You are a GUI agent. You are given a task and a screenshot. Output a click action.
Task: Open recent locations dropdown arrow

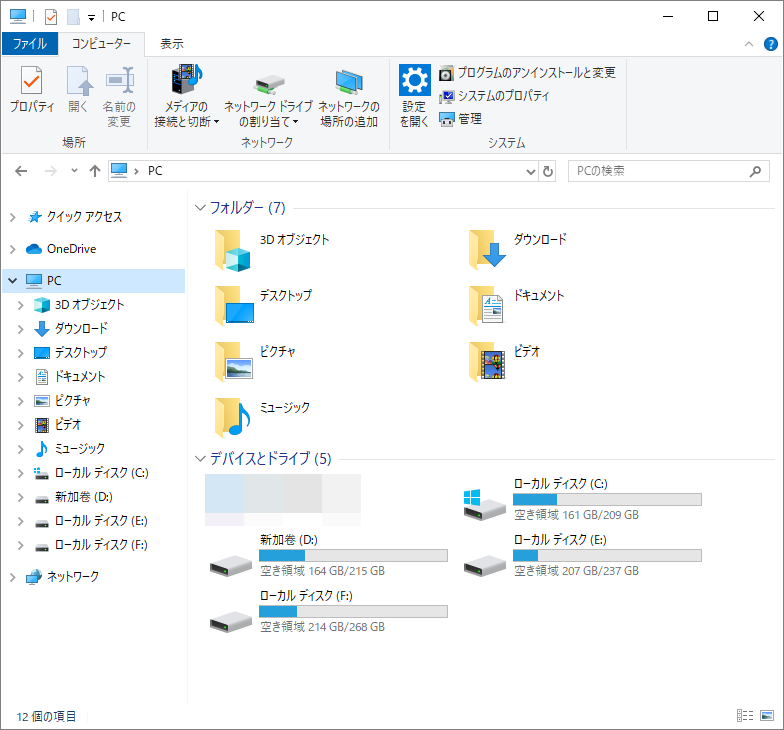coord(74,171)
